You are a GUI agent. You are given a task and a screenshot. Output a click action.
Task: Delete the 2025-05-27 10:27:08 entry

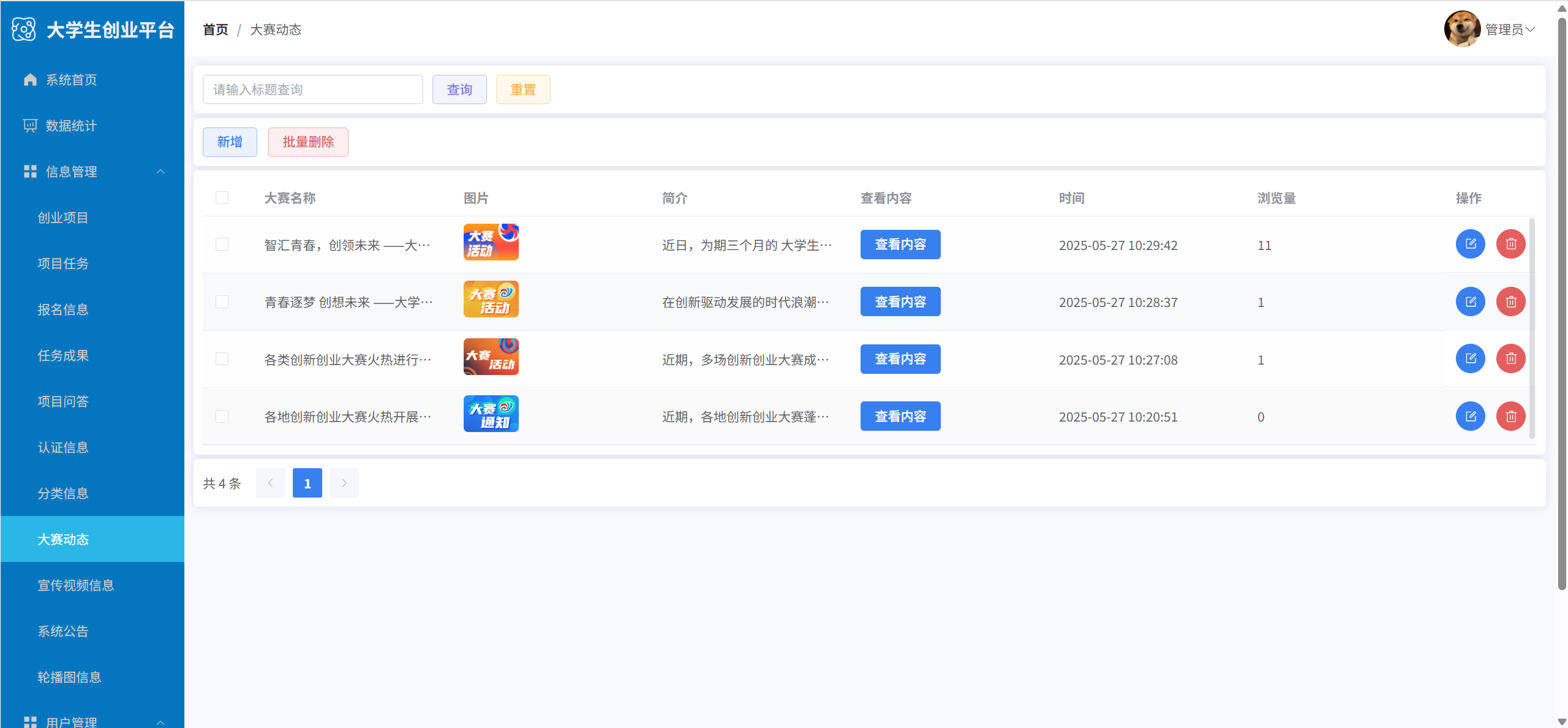click(x=1510, y=359)
